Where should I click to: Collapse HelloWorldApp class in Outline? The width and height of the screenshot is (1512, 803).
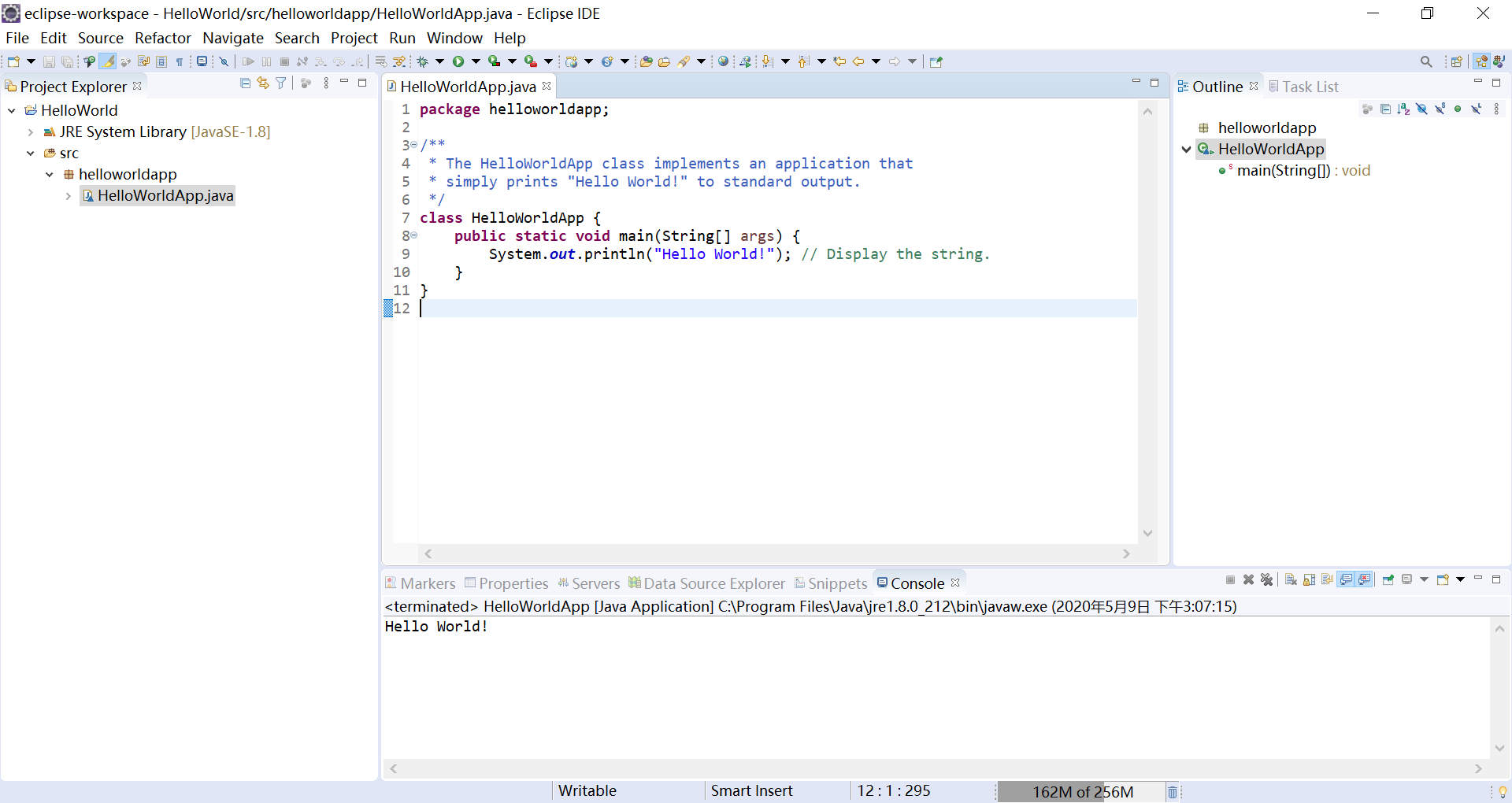[1186, 149]
